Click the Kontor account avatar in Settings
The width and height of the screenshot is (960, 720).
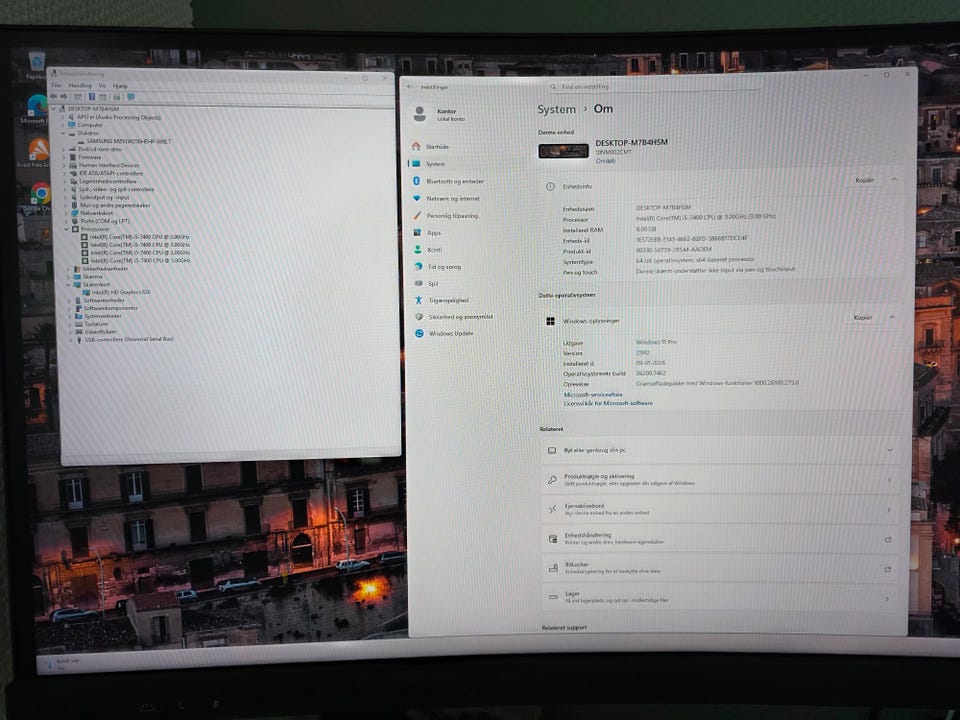419,114
